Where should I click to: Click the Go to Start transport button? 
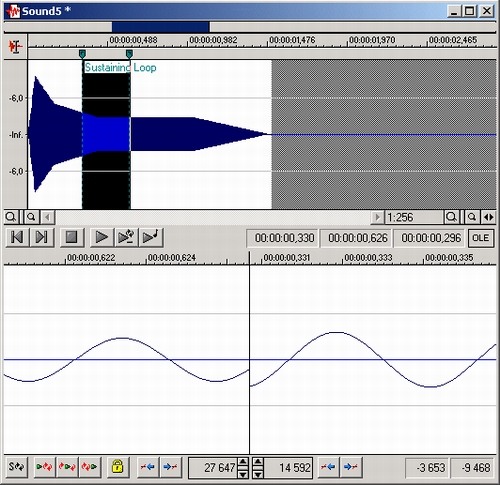17,237
